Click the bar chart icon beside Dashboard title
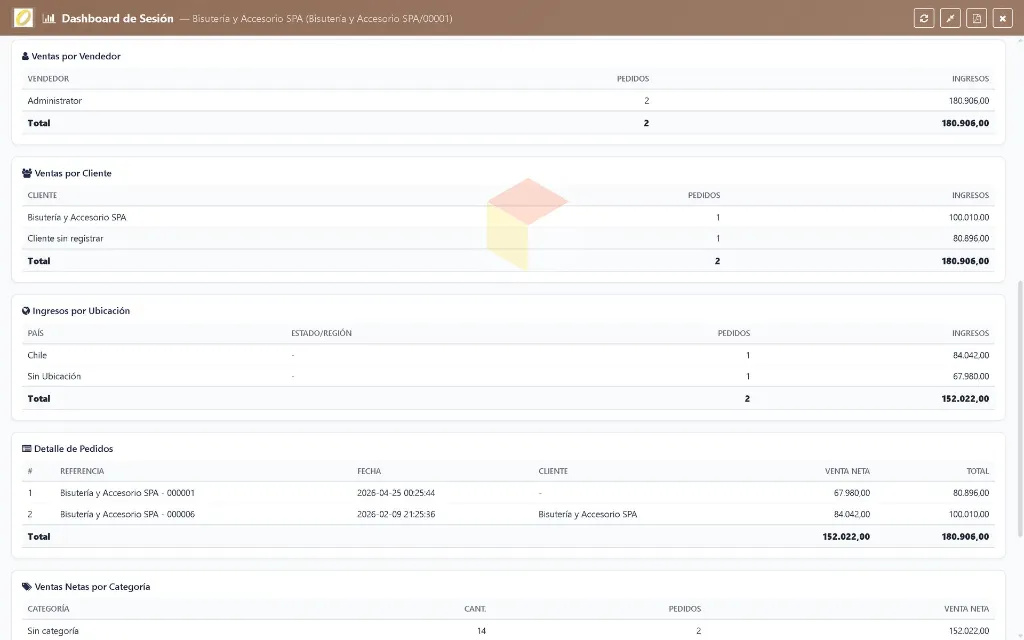This screenshot has height=640, width=1024. [x=48, y=18]
